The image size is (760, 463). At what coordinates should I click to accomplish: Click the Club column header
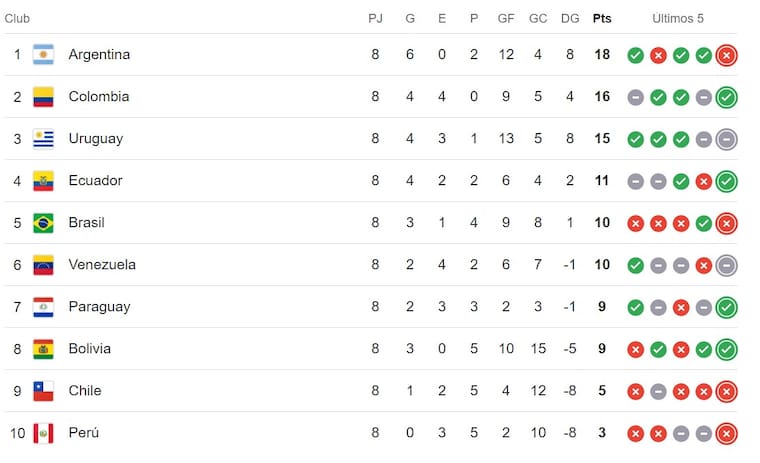click(x=17, y=18)
